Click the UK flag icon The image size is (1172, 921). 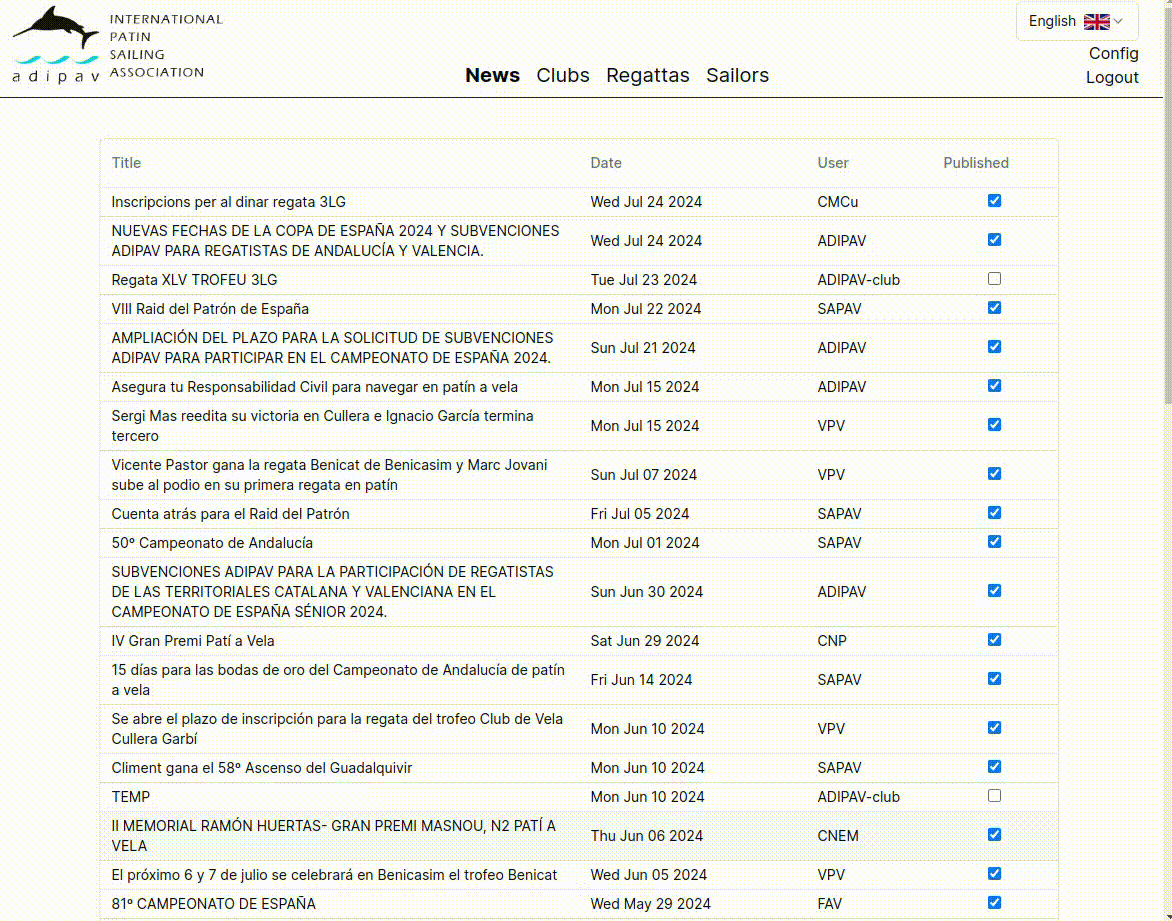pos(1096,21)
